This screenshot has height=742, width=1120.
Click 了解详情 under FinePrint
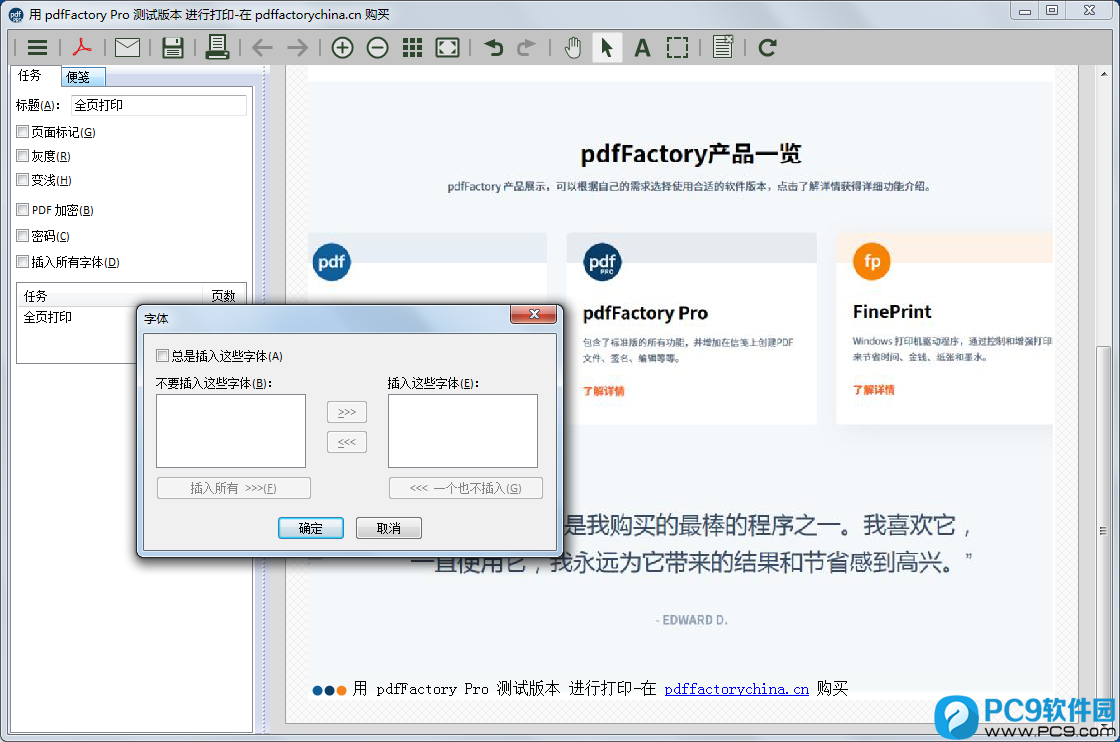pyautogui.click(x=874, y=390)
